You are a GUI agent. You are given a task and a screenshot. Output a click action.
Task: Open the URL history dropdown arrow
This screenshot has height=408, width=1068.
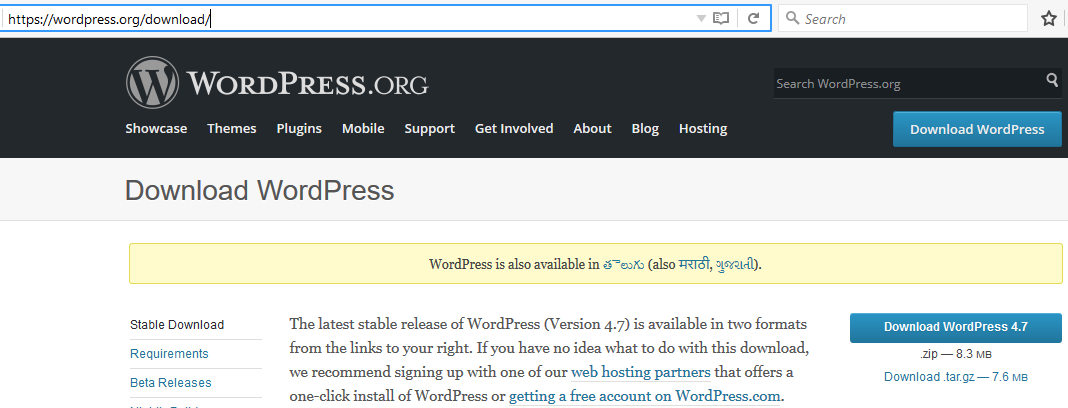[x=701, y=19]
